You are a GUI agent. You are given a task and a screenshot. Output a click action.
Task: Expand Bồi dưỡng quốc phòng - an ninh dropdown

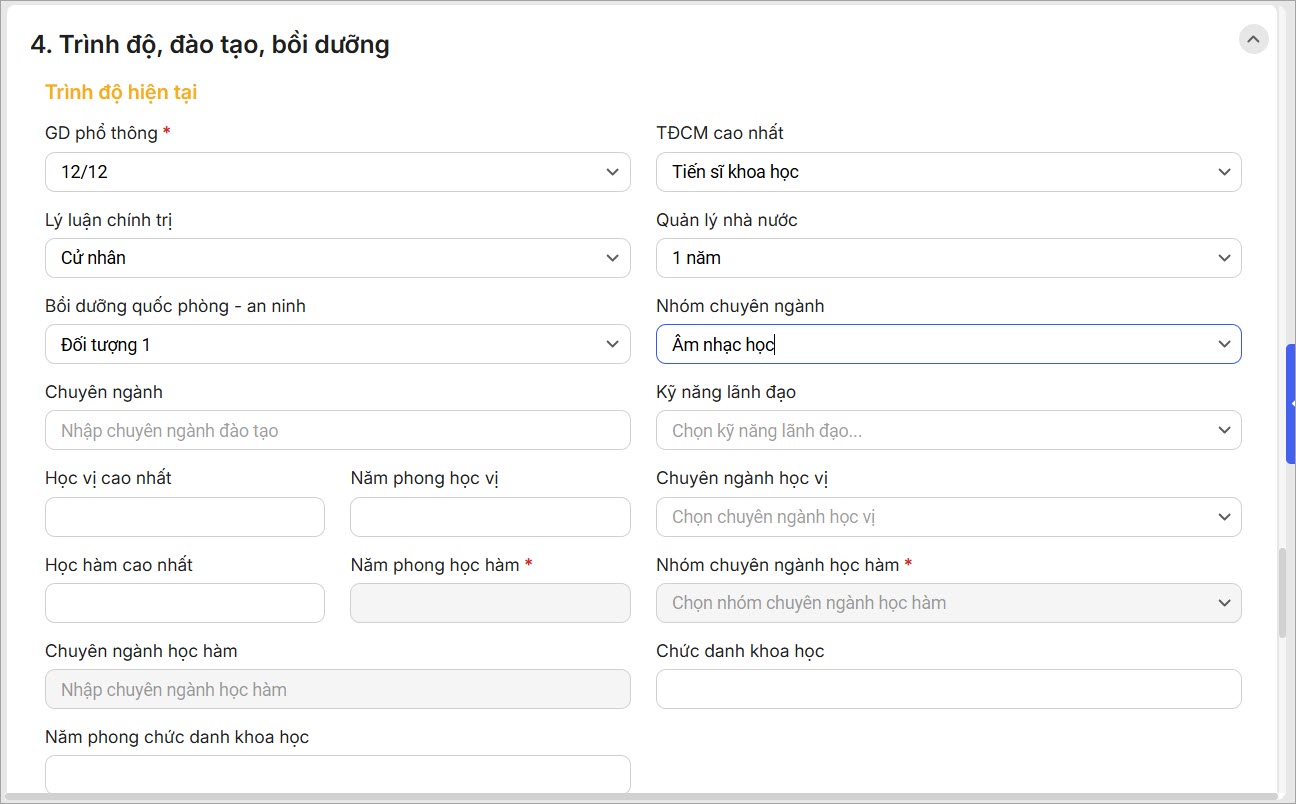click(x=337, y=345)
